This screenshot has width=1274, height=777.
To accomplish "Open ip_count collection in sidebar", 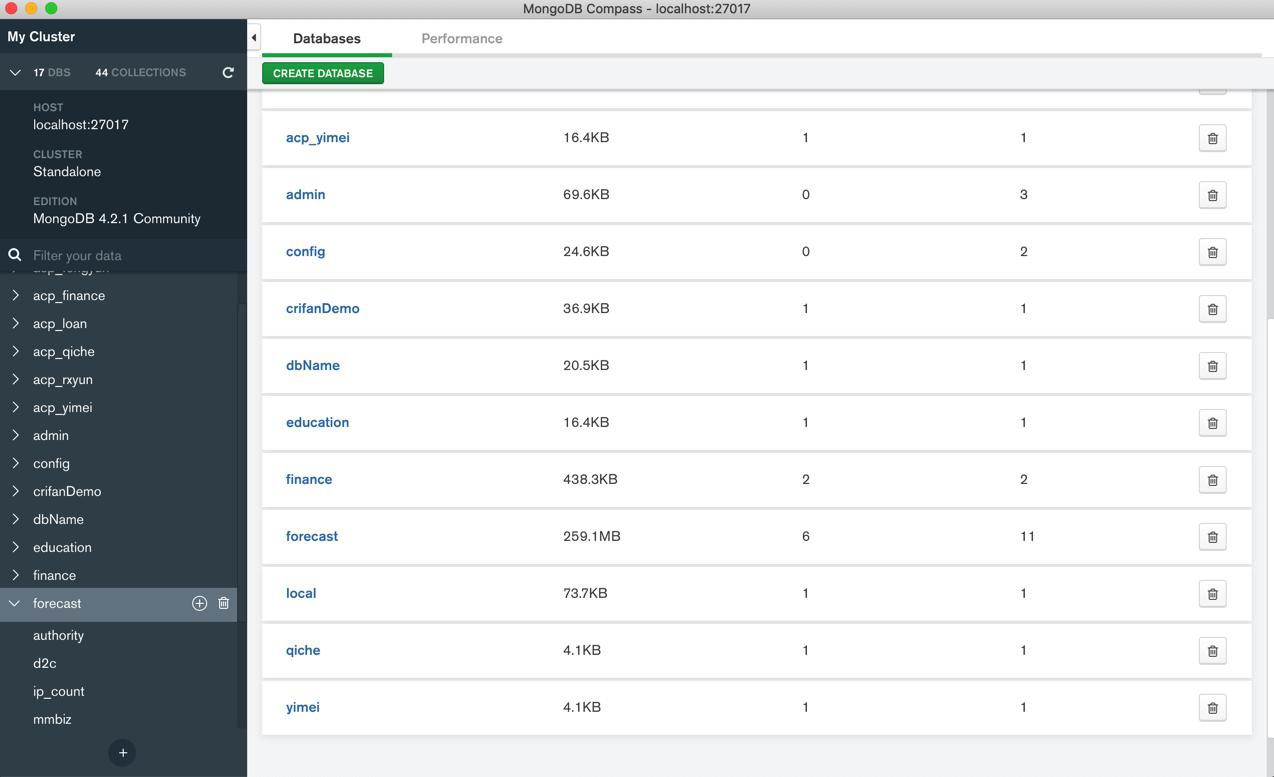I will tap(59, 691).
